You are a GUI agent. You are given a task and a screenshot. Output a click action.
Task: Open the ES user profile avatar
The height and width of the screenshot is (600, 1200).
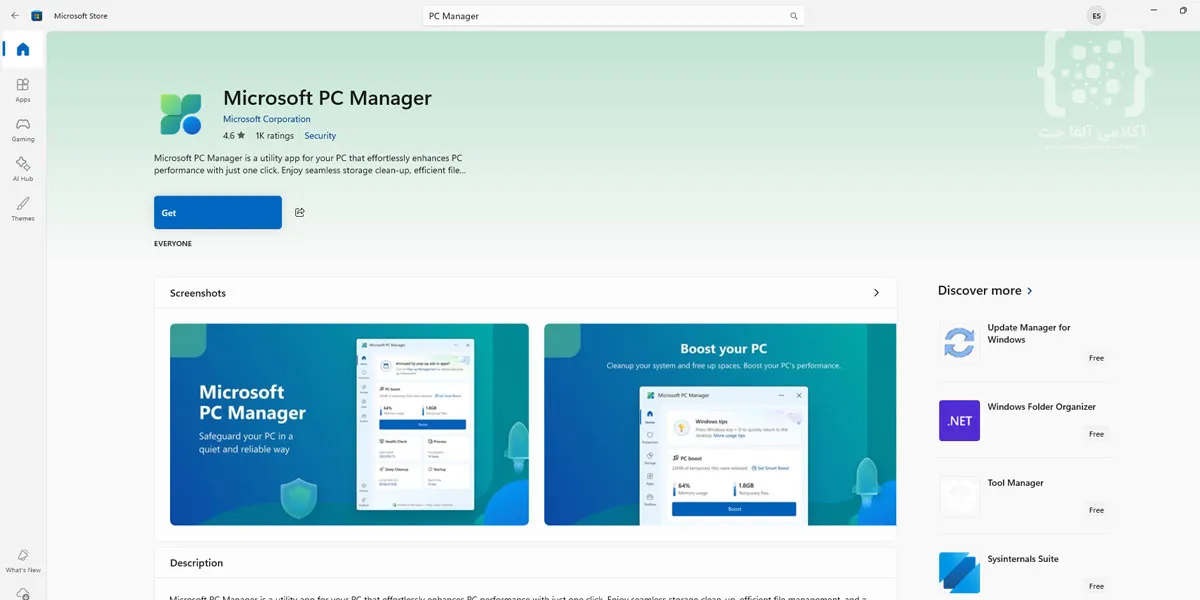point(1097,16)
